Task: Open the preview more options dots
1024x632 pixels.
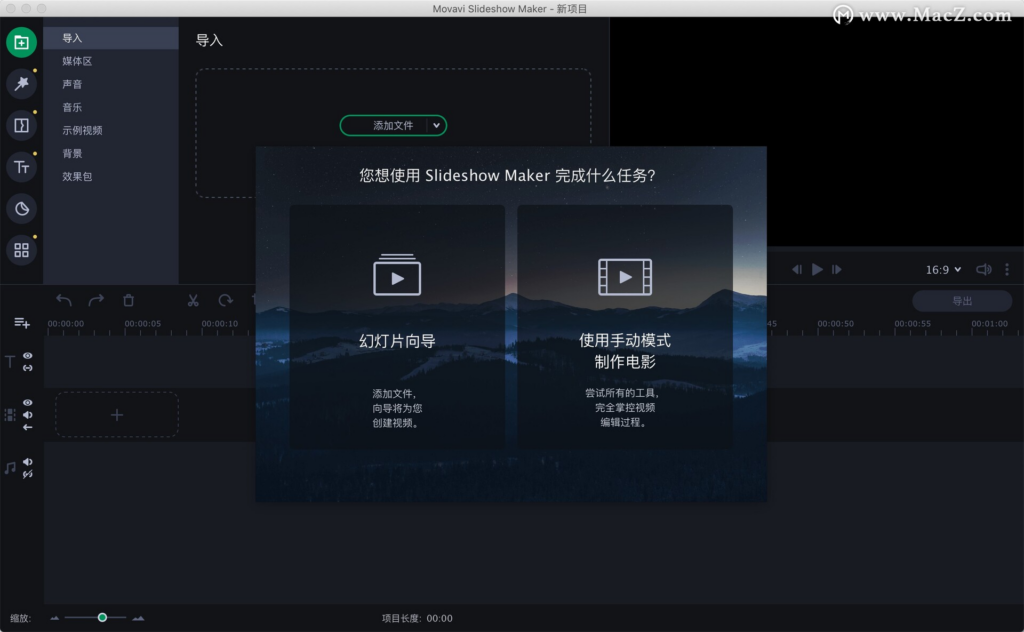Action: [1006, 269]
